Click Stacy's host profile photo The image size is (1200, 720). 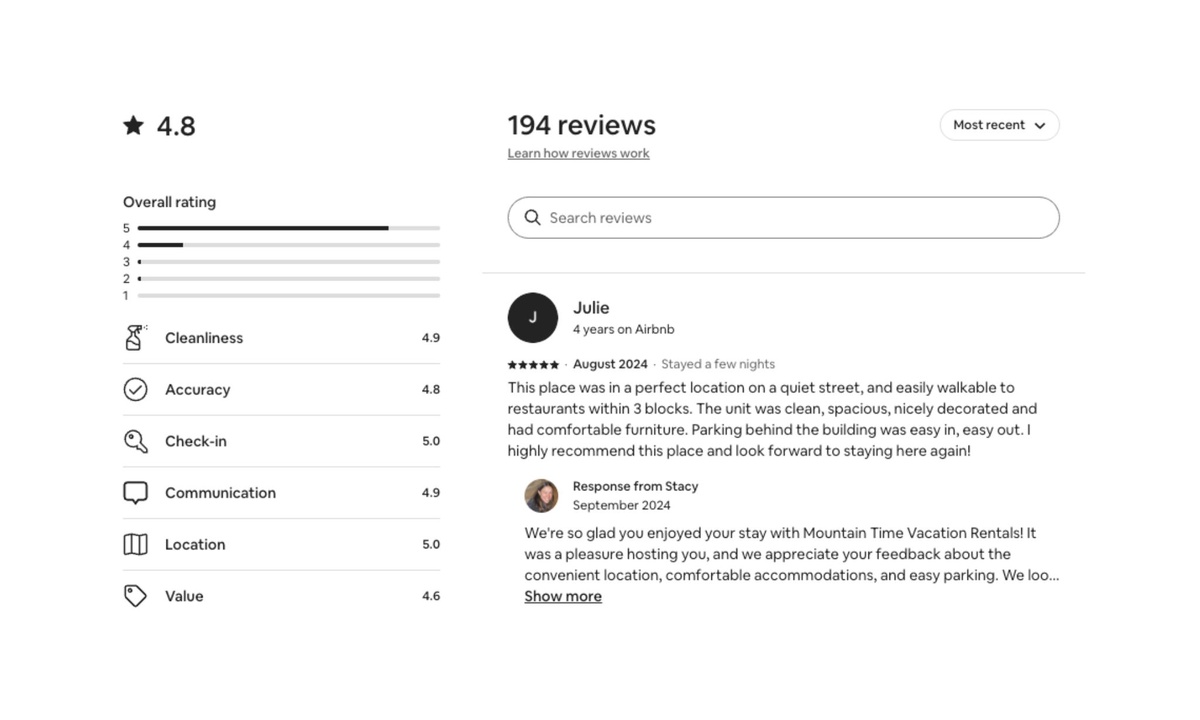coord(541,496)
